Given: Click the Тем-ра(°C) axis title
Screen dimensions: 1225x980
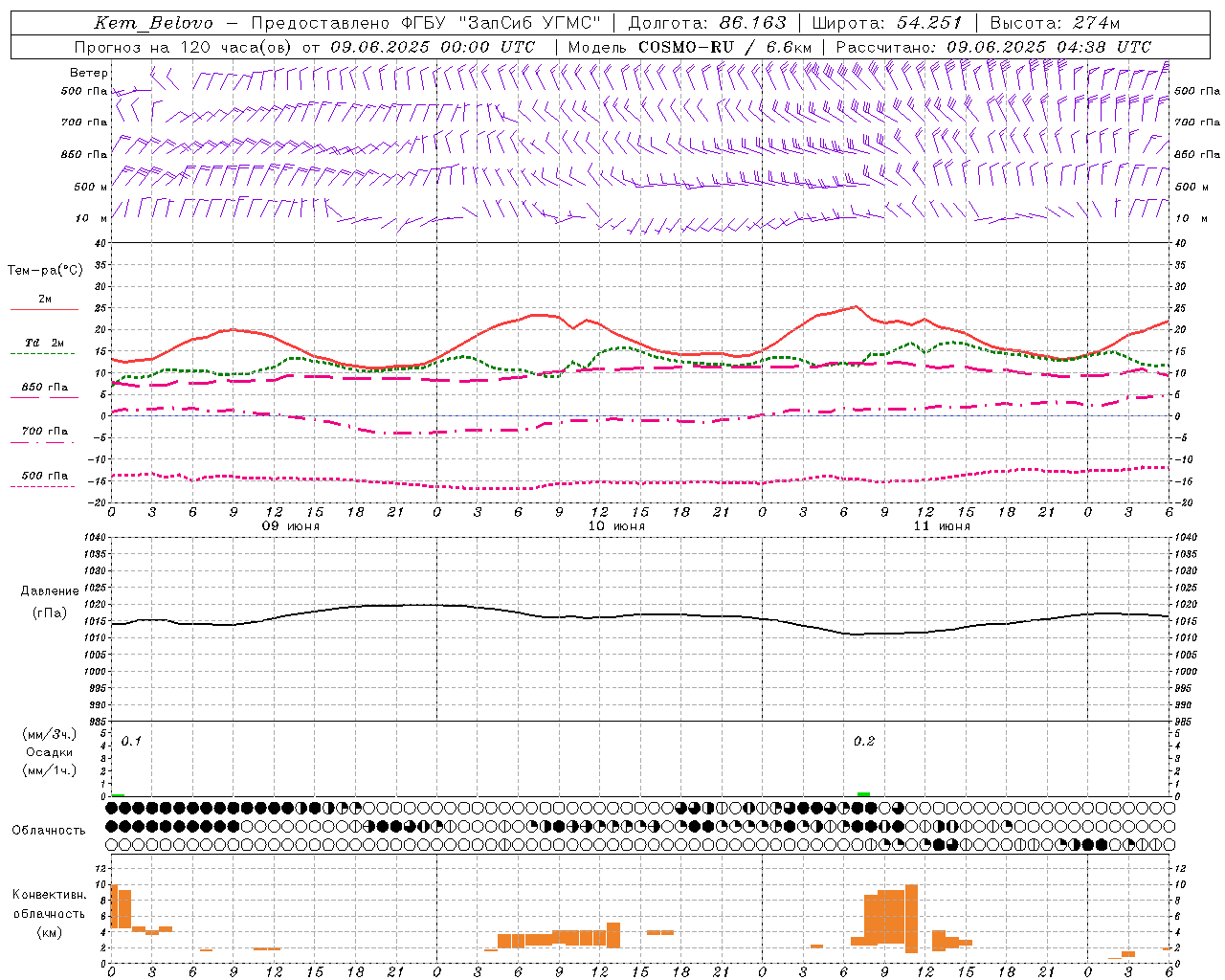Looking at the screenshot, I should (45, 271).
